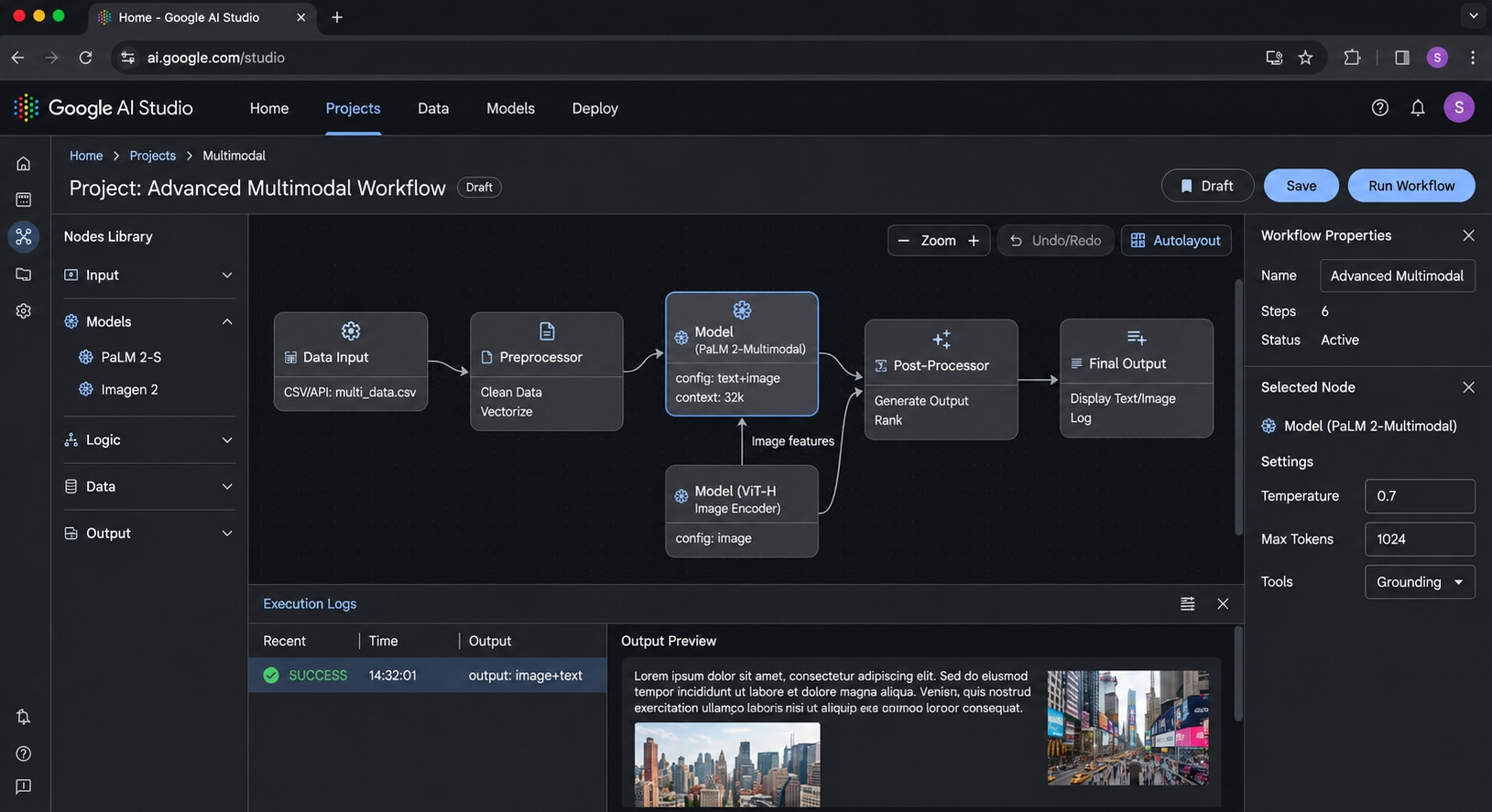The width and height of the screenshot is (1492, 812).
Task: Select PaLM 2-S in Models list
Action: click(x=131, y=357)
